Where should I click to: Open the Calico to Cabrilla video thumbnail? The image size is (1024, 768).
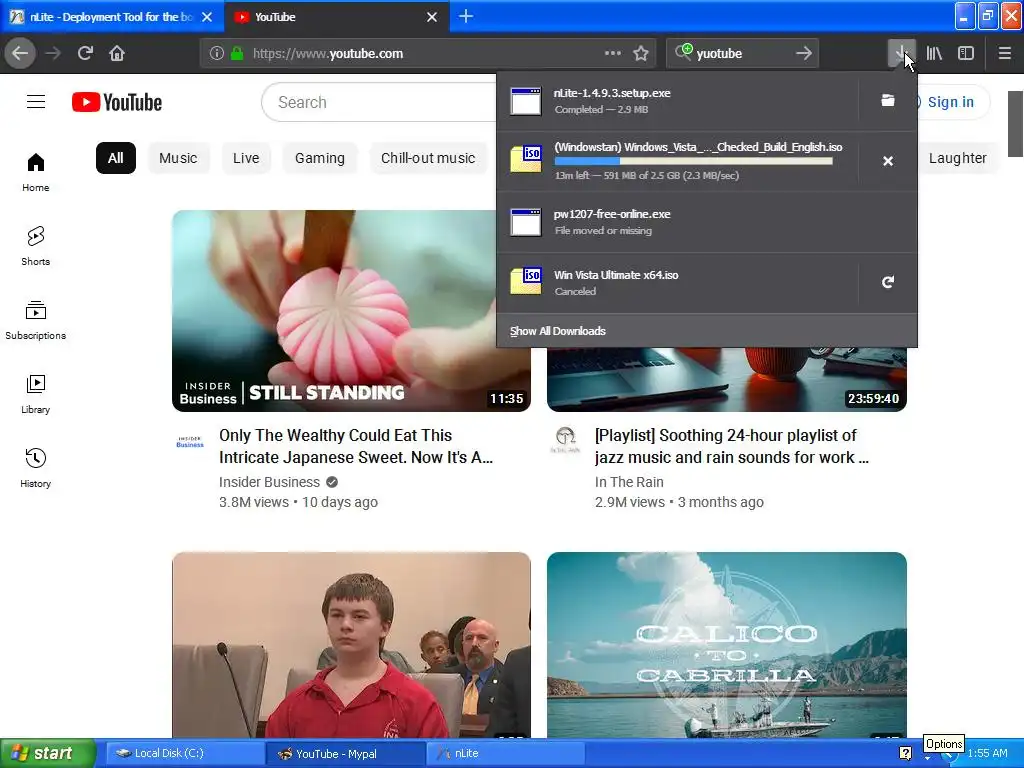click(726, 645)
